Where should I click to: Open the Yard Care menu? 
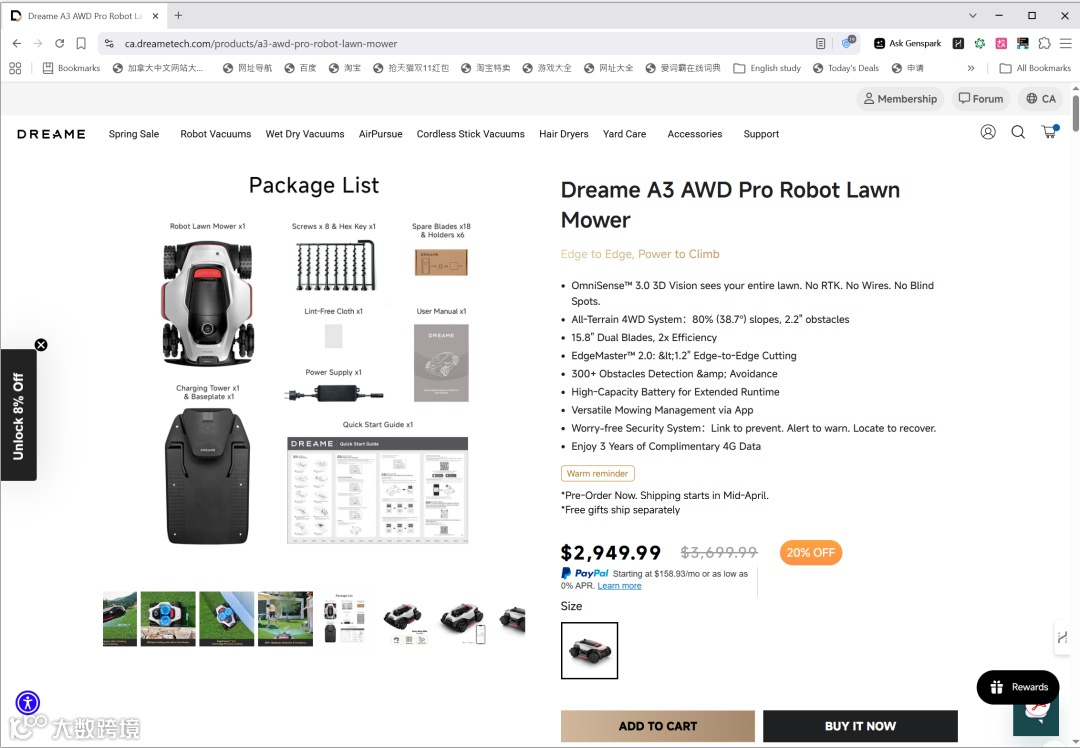[x=624, y=134]
